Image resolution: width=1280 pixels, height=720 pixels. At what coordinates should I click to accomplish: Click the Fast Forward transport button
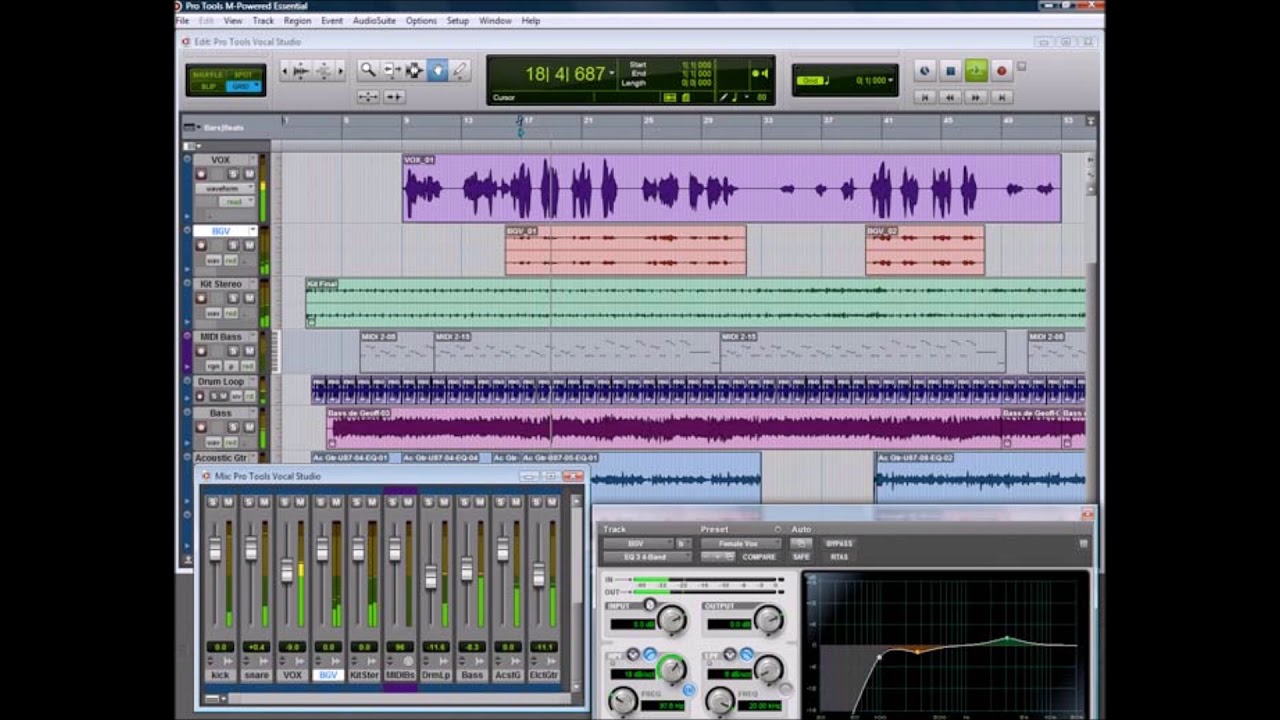click(976, 97)
